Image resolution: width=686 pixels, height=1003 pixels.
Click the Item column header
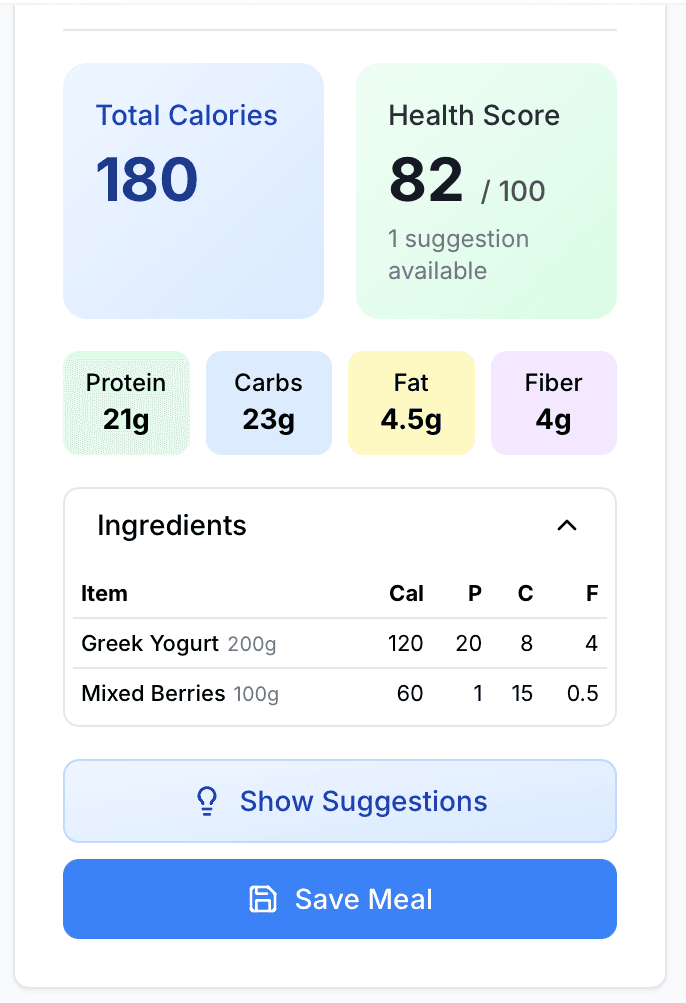click(x=104, y=593)
